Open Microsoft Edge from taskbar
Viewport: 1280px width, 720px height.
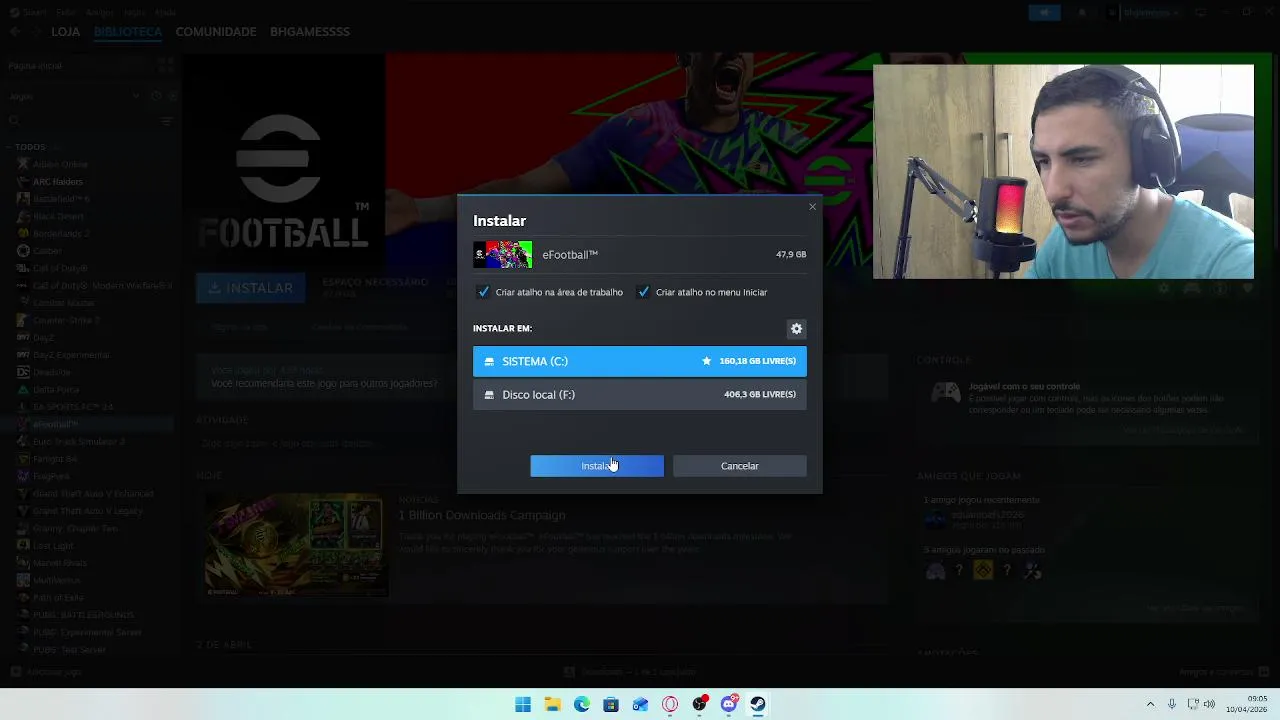[x=582, y=705]
